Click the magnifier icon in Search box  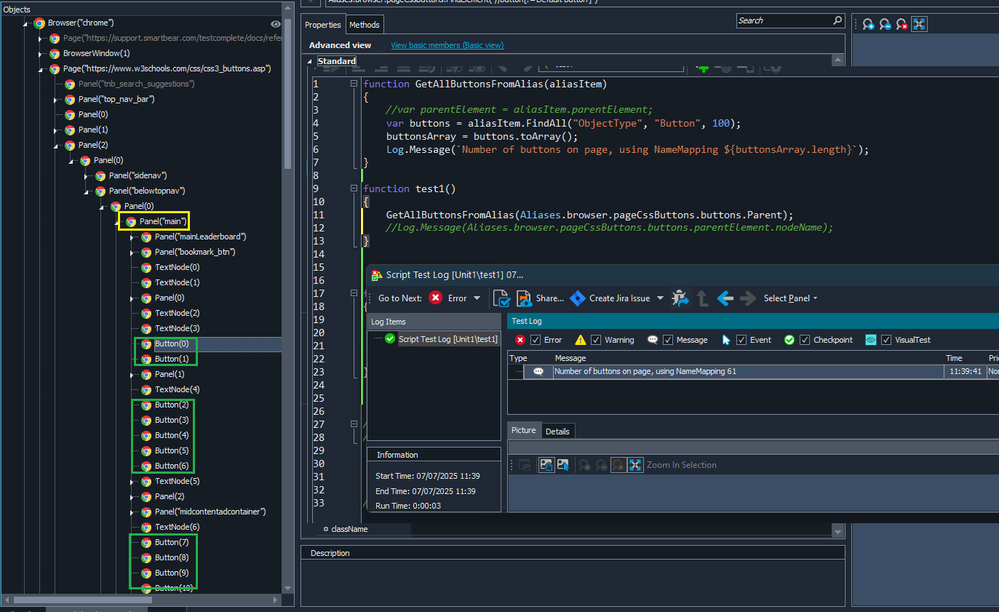pyautogui.click(x=837, y=20)
